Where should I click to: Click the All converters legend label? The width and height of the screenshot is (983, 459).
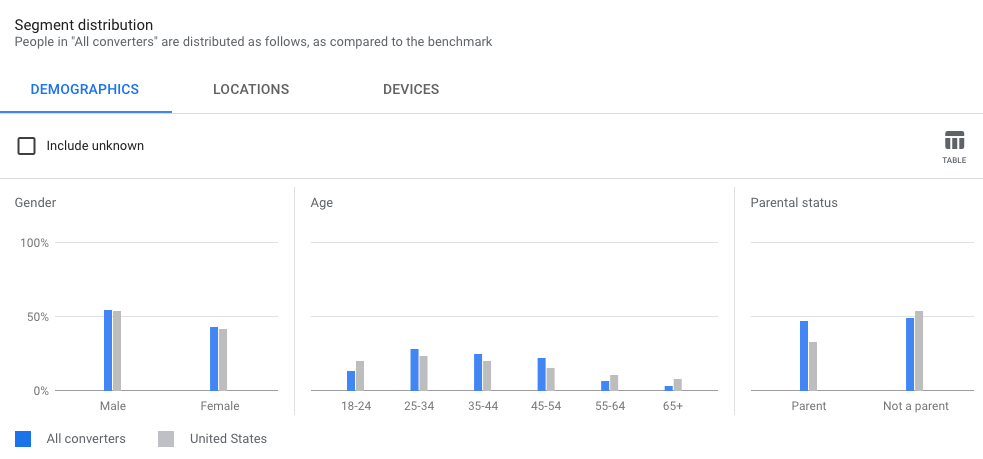pos(86,438)
